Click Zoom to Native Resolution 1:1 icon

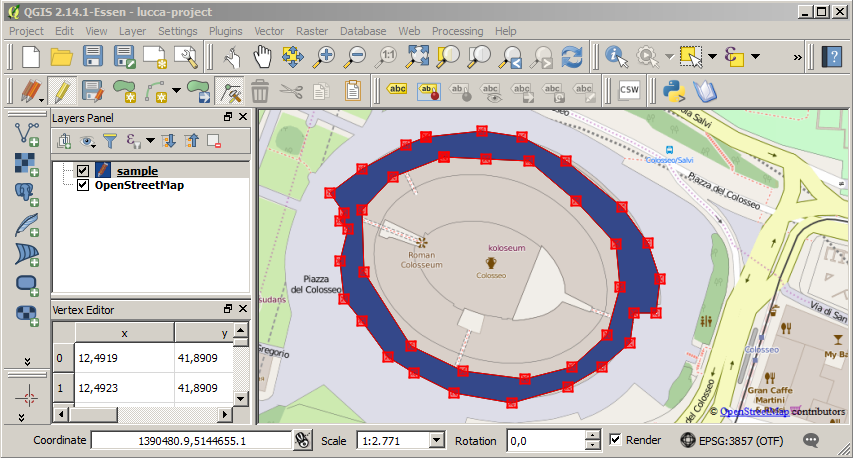click(386, 57)
